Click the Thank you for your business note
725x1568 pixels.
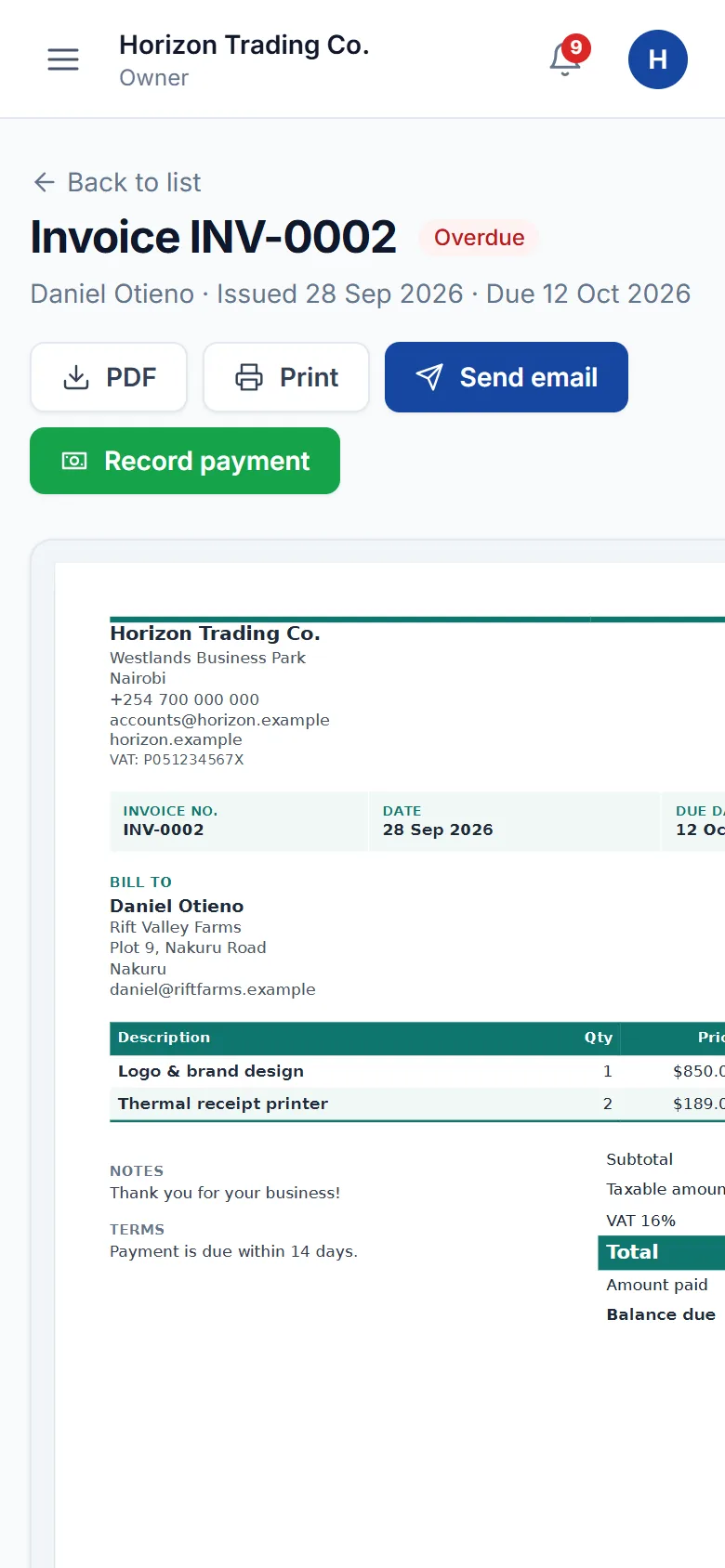click(225, 1193)
